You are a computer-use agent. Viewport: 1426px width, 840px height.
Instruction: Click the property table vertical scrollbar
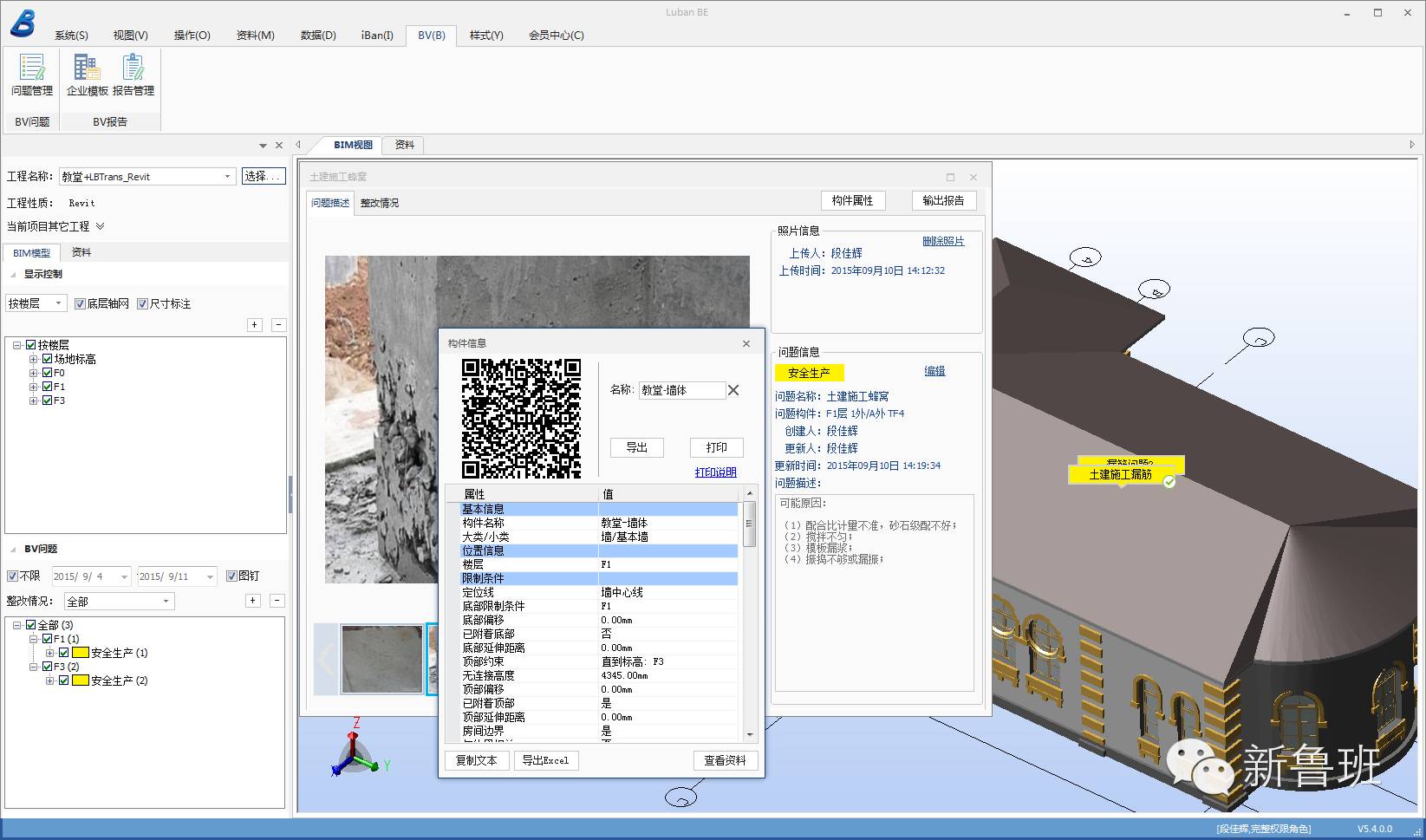click(x=750, y=615)
